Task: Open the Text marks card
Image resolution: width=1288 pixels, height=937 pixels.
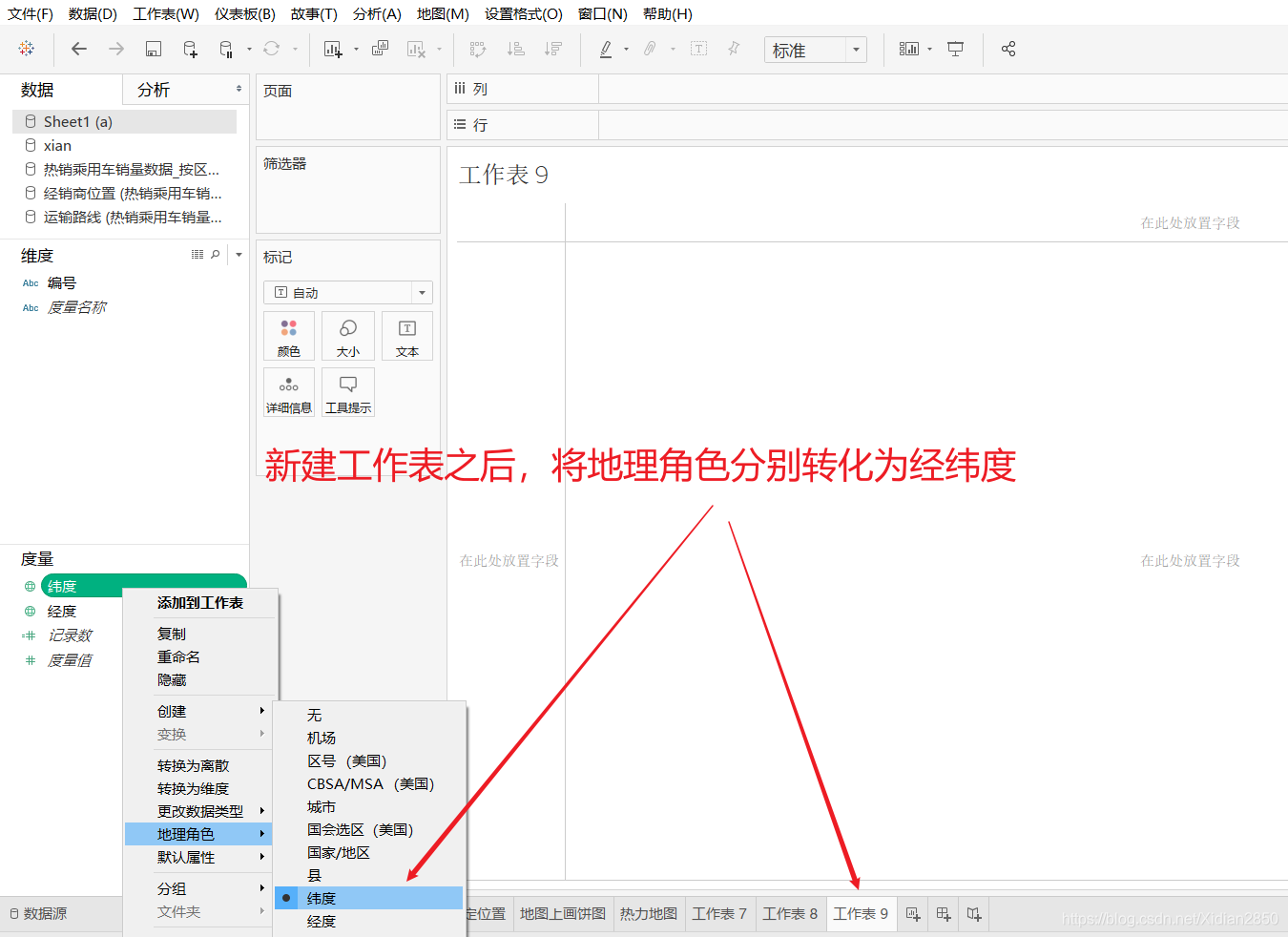Action: pos(407,336)
